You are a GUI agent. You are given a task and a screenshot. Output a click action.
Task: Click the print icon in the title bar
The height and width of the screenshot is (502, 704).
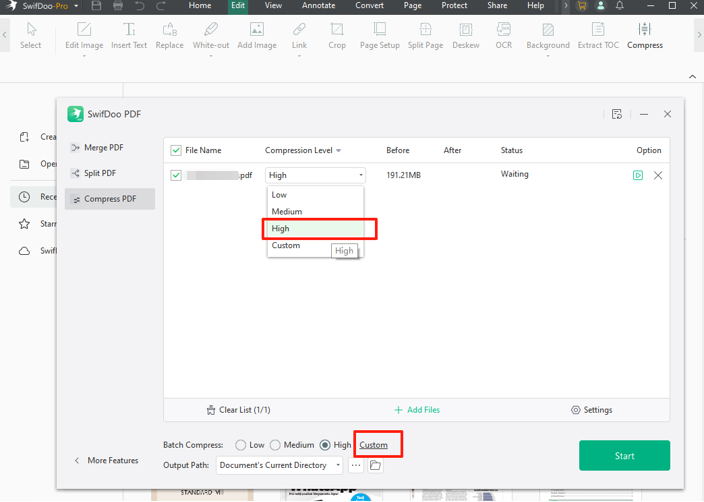[118, 6]
